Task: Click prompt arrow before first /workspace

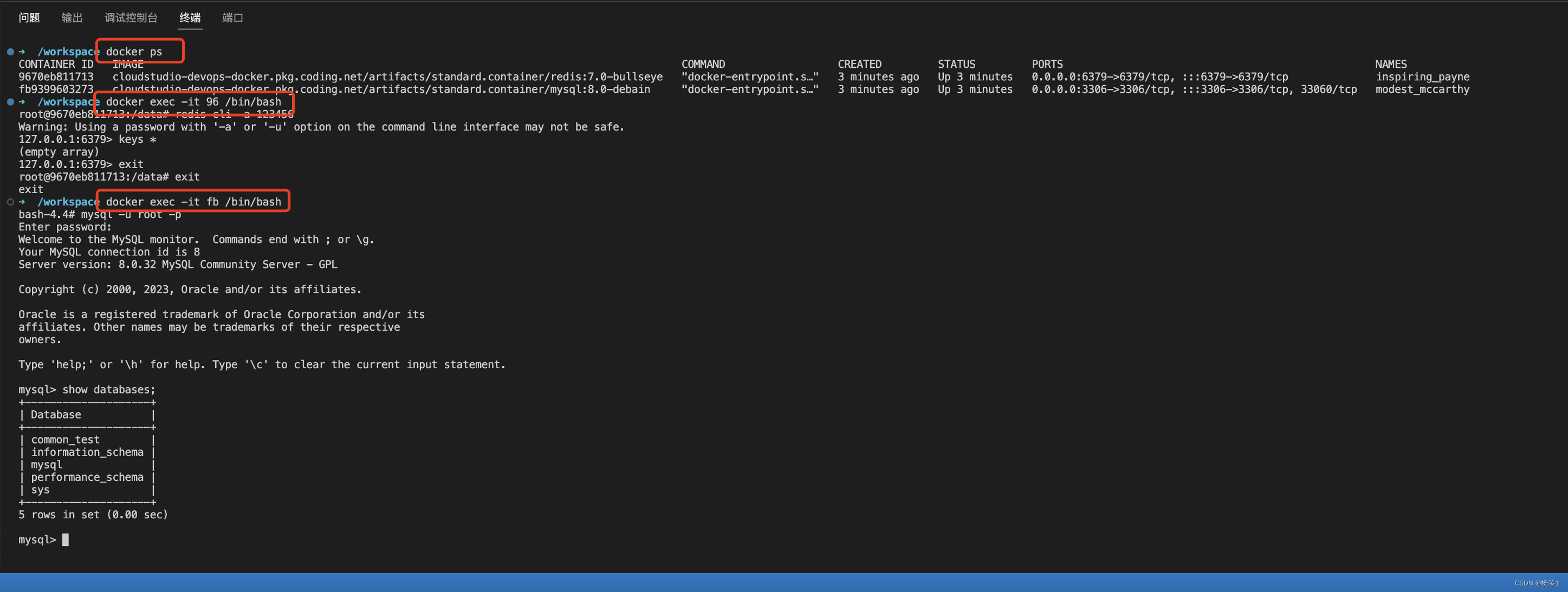Action: click(23, 52)
